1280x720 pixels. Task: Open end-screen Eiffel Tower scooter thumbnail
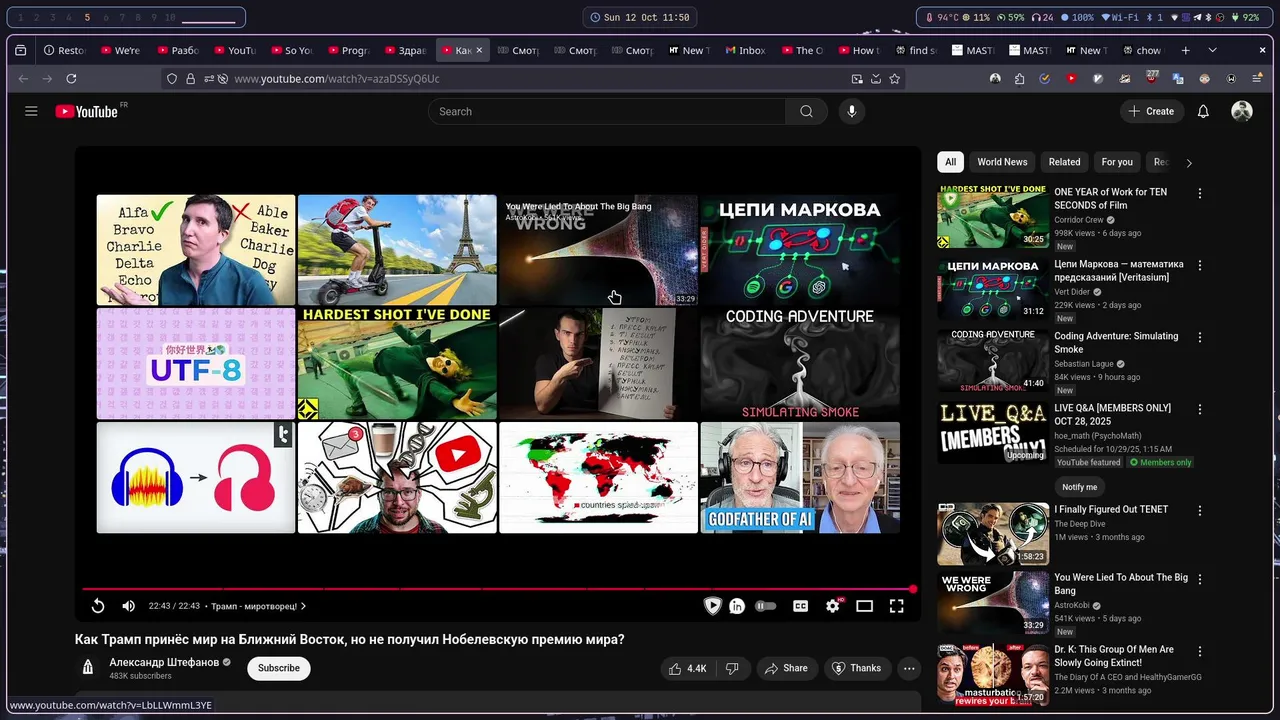pos(397,250)
